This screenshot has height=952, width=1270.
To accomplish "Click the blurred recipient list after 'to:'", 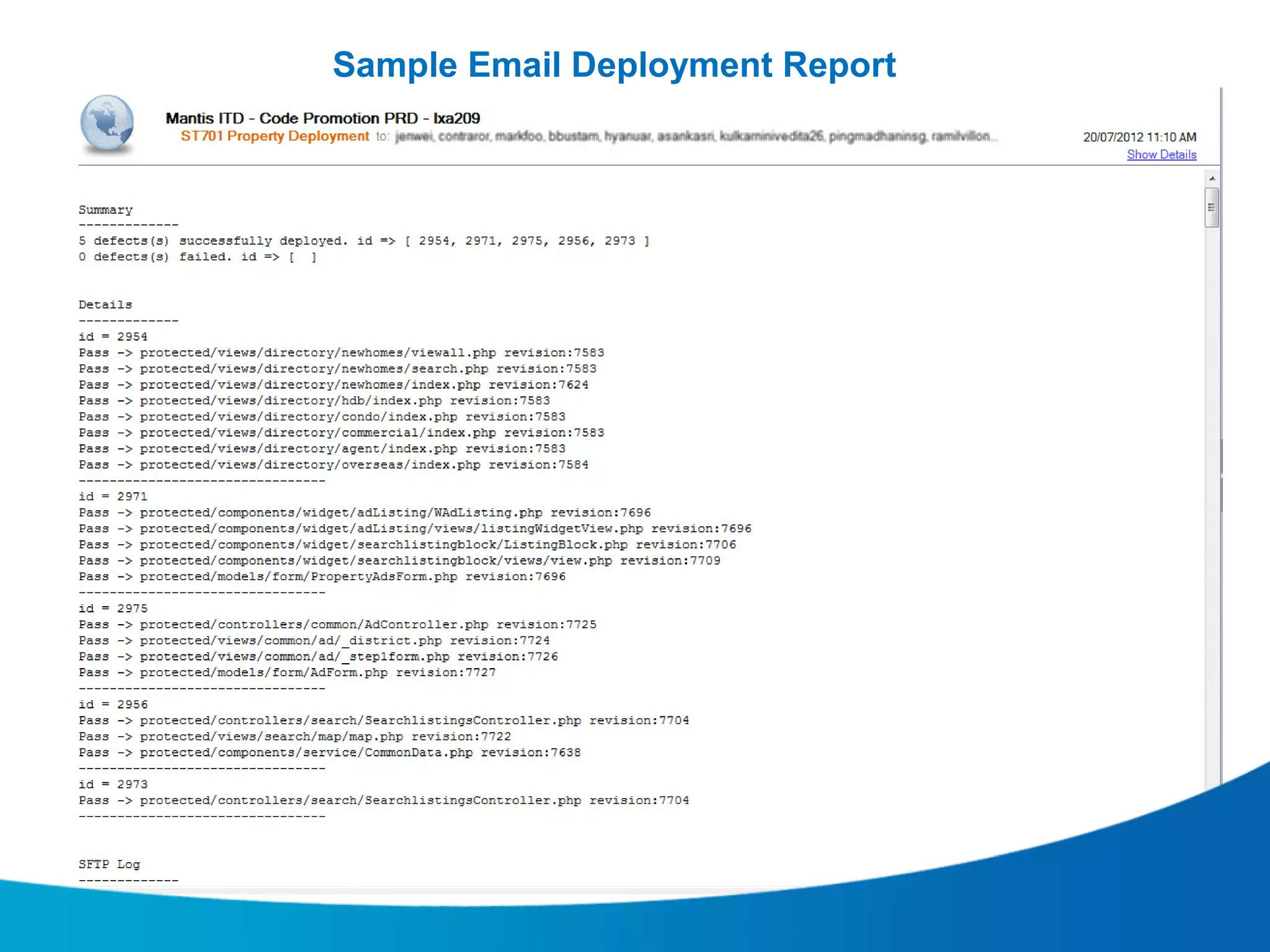I will 695,136.
